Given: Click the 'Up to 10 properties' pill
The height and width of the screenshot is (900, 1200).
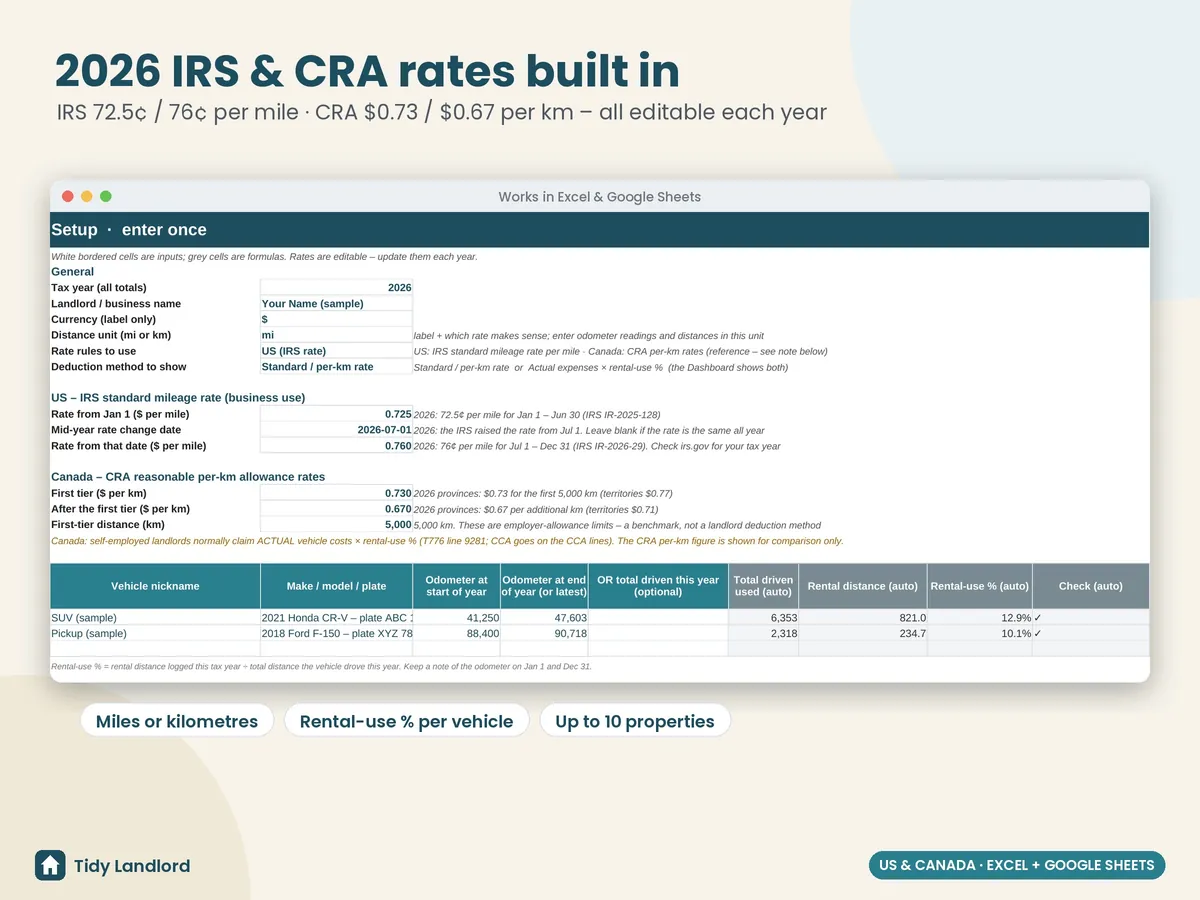Looking at the screenshot, I should coord(635,721).
